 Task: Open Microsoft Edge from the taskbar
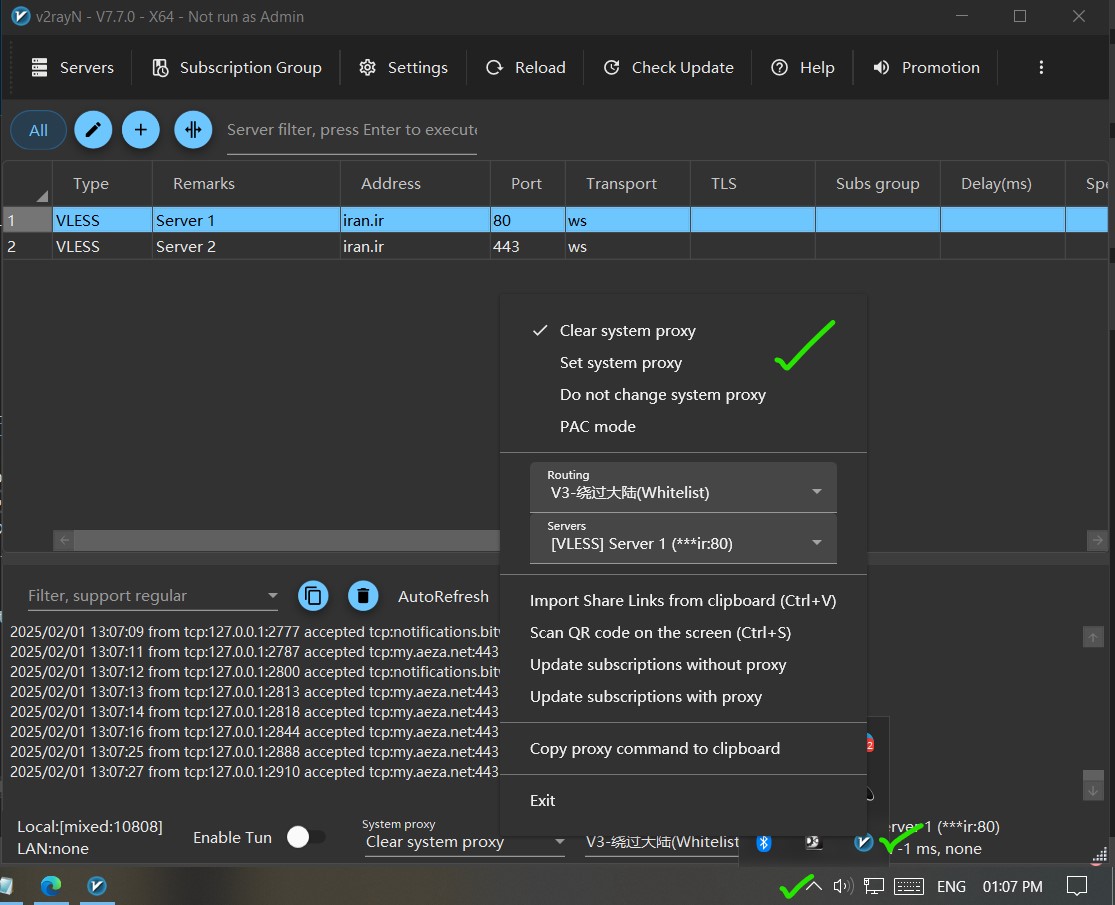click(x=51, y=886)
